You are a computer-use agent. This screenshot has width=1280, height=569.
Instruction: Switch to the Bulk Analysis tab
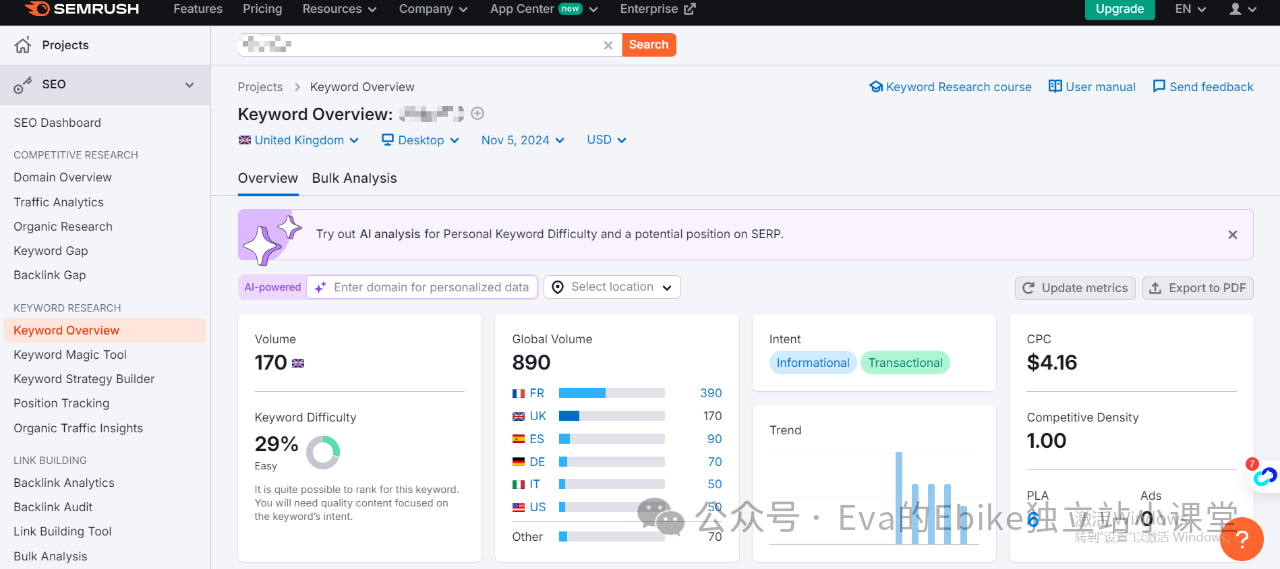tap(354, 178)
